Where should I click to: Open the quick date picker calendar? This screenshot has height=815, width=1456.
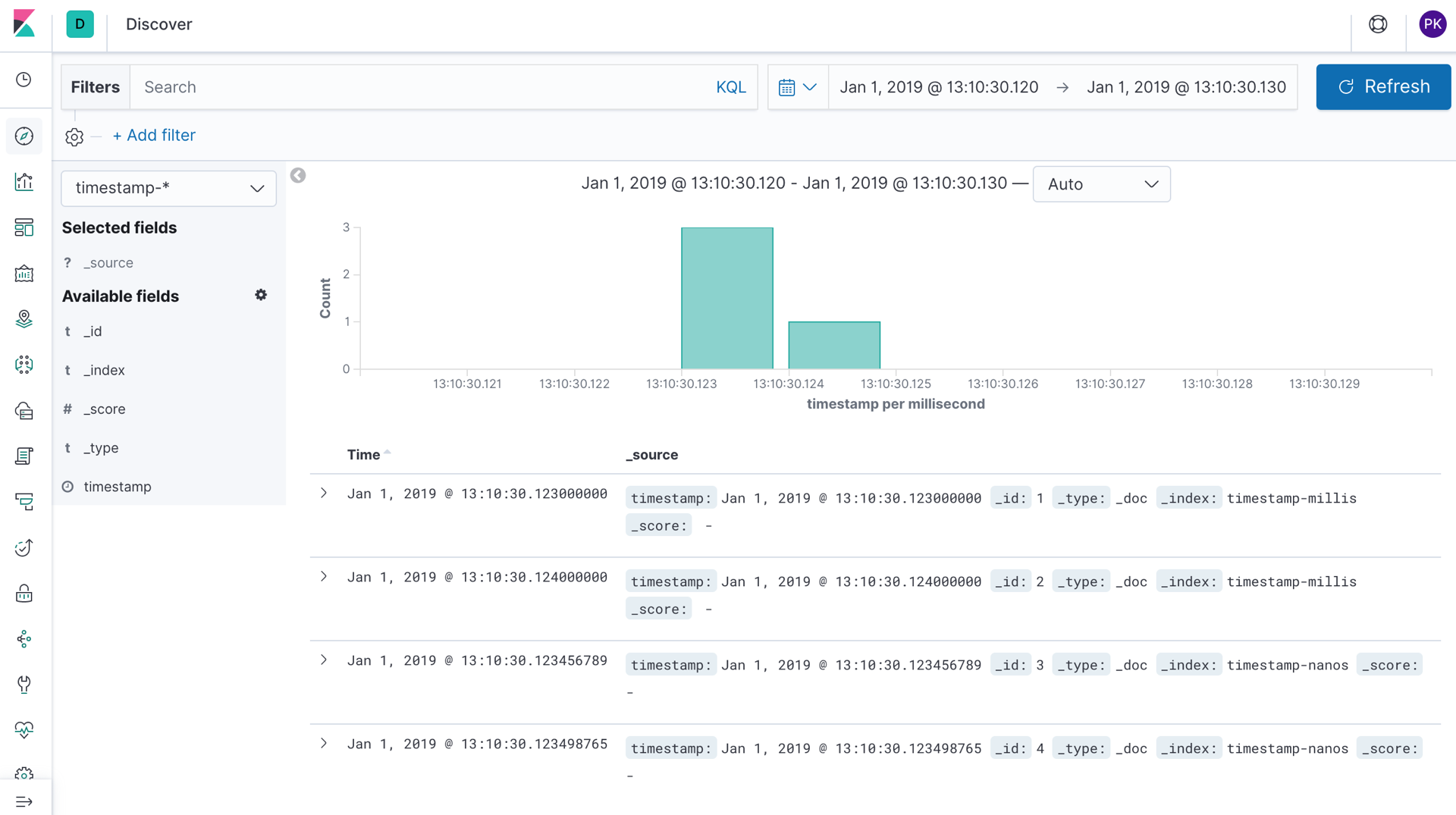(798, 87)
